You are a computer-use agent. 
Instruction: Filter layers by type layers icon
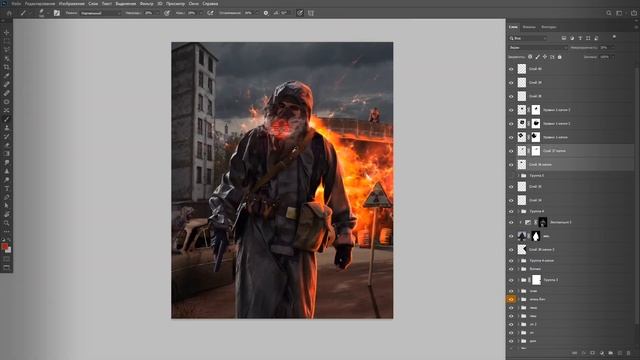[x=580, y=38]
